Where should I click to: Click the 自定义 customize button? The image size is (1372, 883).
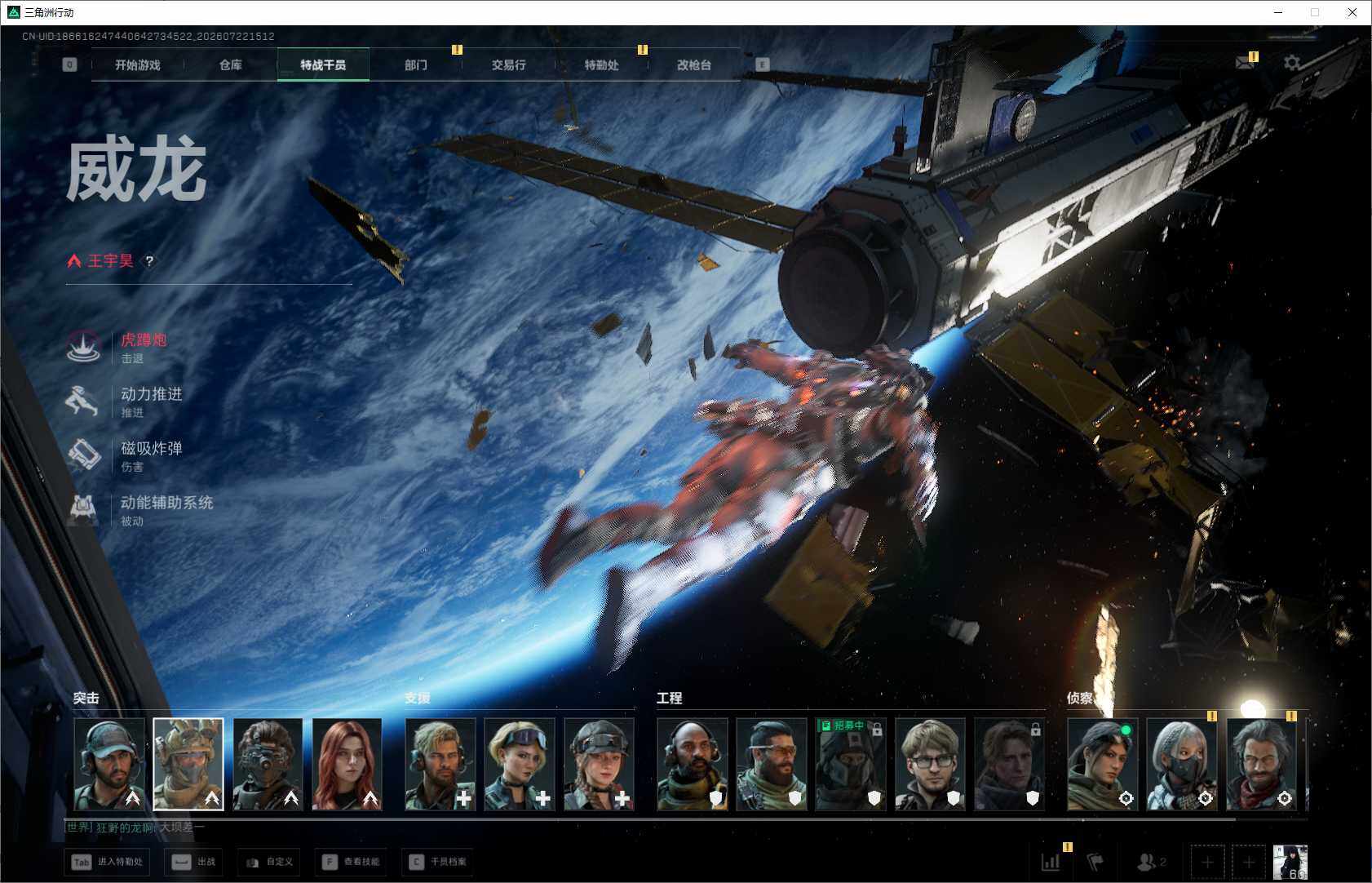point(269,862)
